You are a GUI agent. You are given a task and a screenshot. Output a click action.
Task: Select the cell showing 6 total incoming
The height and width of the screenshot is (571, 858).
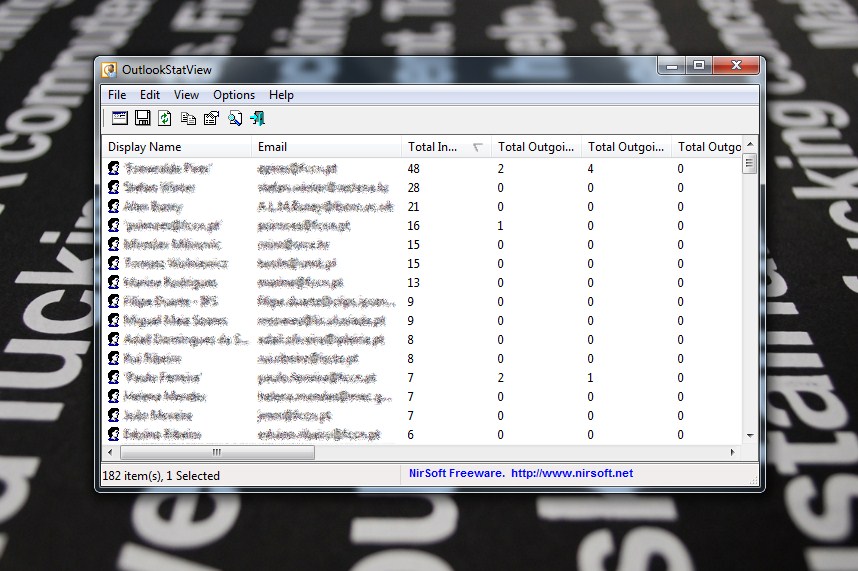click(410, 435)
